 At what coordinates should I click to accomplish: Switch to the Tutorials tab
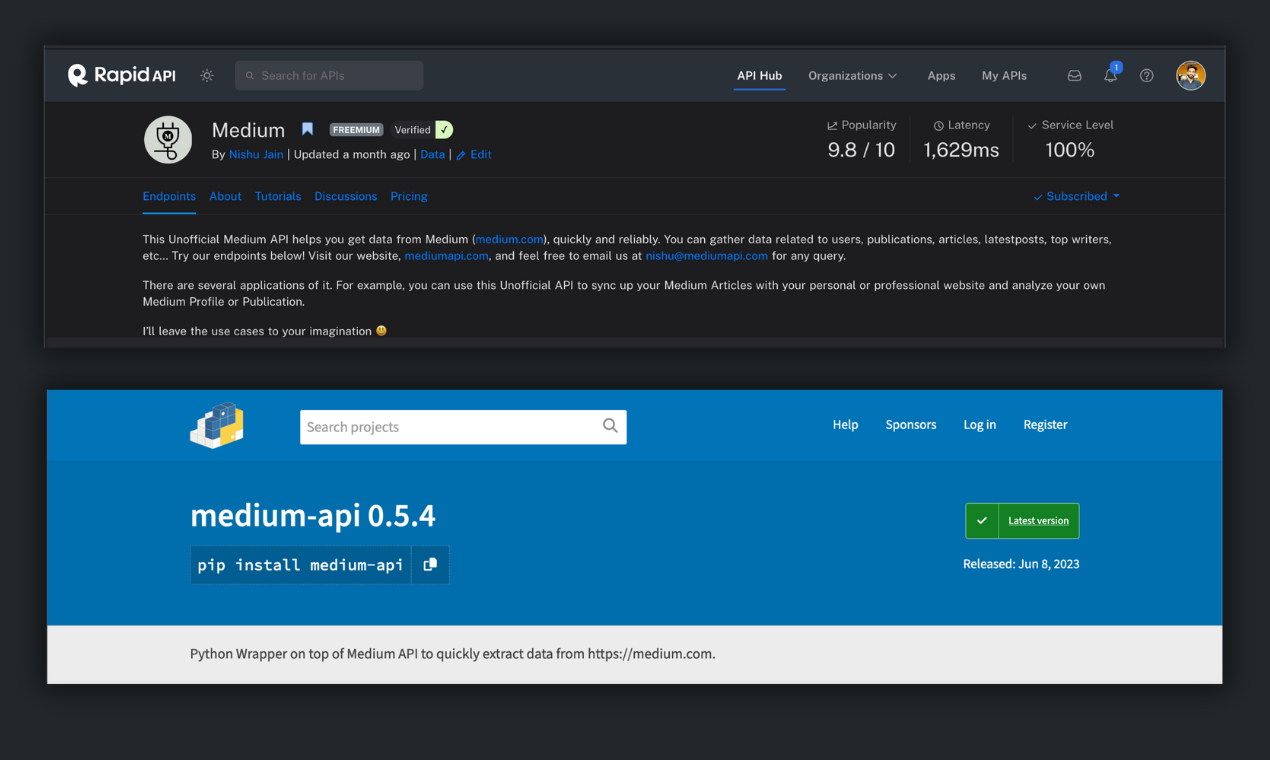tap(278, 197)
